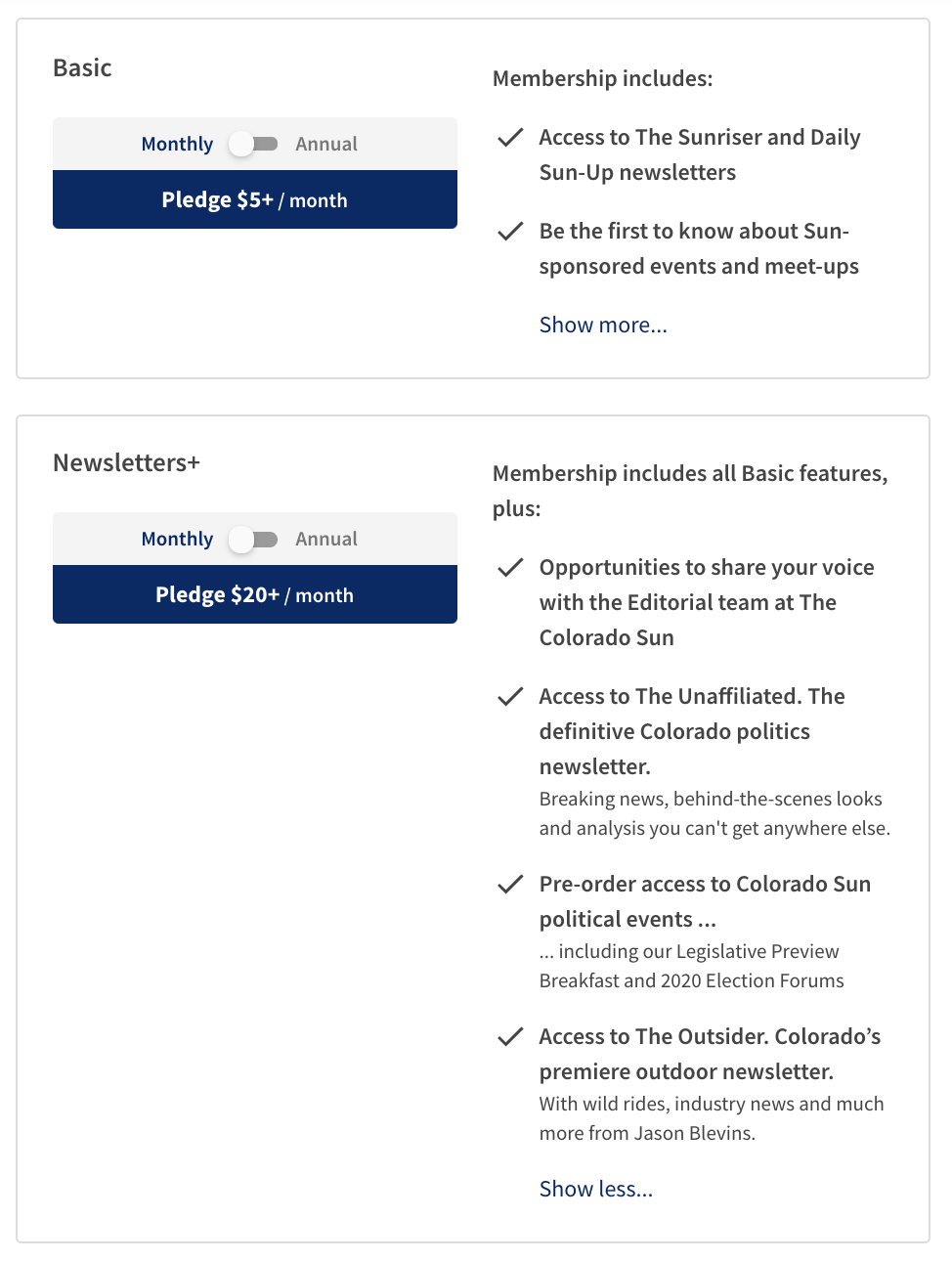
Task: Click checkmark next to The Unaffiliated newsletter
Action: 510,697
